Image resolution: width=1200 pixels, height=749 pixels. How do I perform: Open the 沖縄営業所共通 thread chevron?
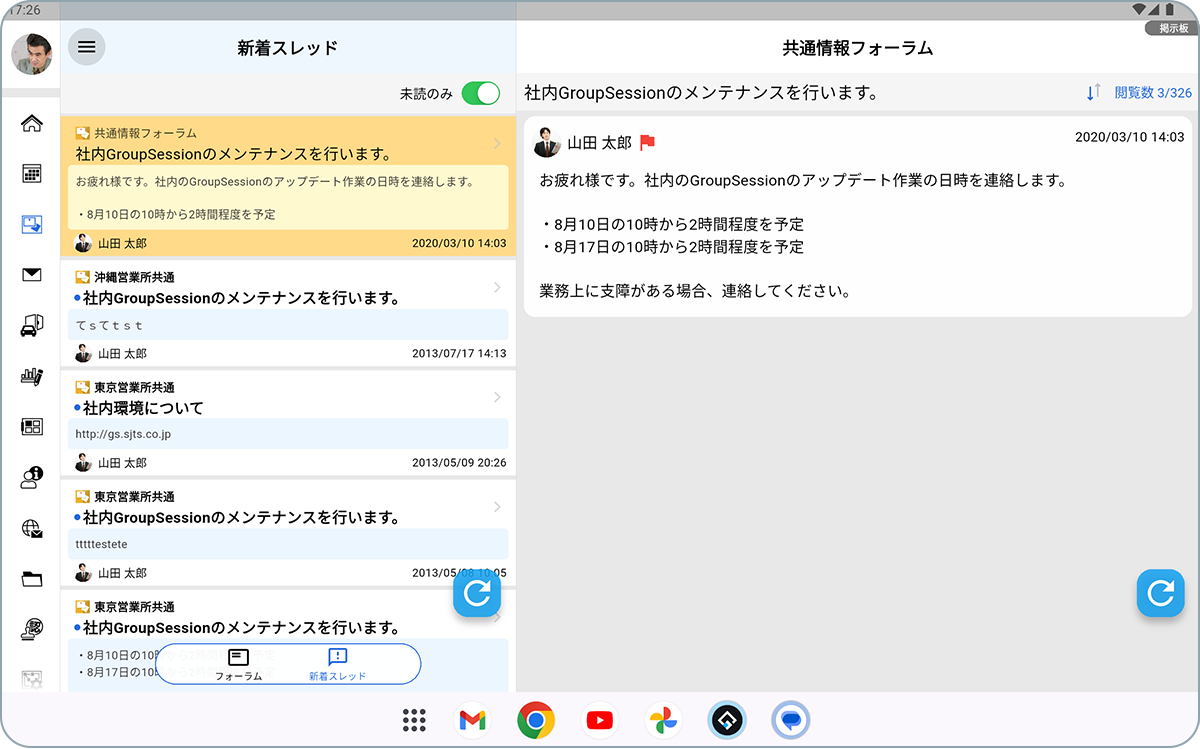(497, 288)
